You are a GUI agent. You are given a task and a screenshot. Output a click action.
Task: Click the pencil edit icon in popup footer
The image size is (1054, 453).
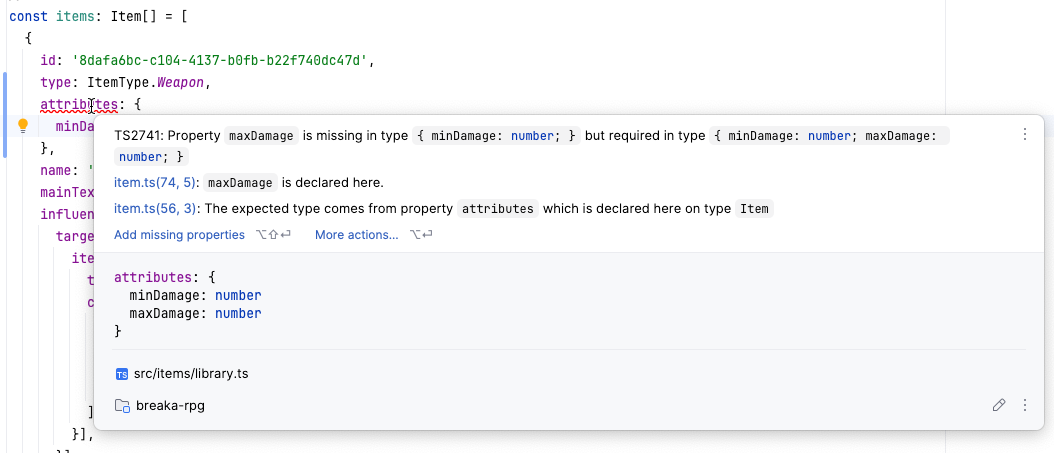coord(998,405)
